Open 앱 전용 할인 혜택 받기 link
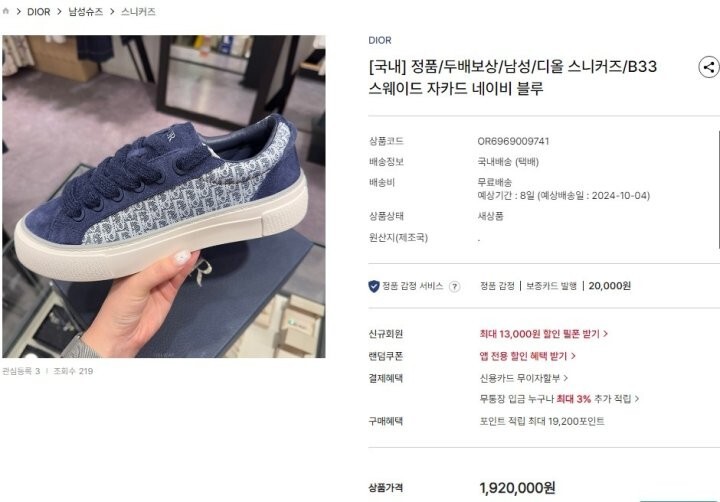The image size is (720, 502). click(528, 356)
